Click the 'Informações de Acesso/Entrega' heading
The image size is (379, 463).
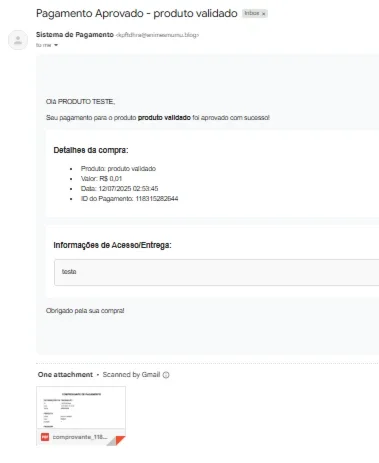pos(112,245)
